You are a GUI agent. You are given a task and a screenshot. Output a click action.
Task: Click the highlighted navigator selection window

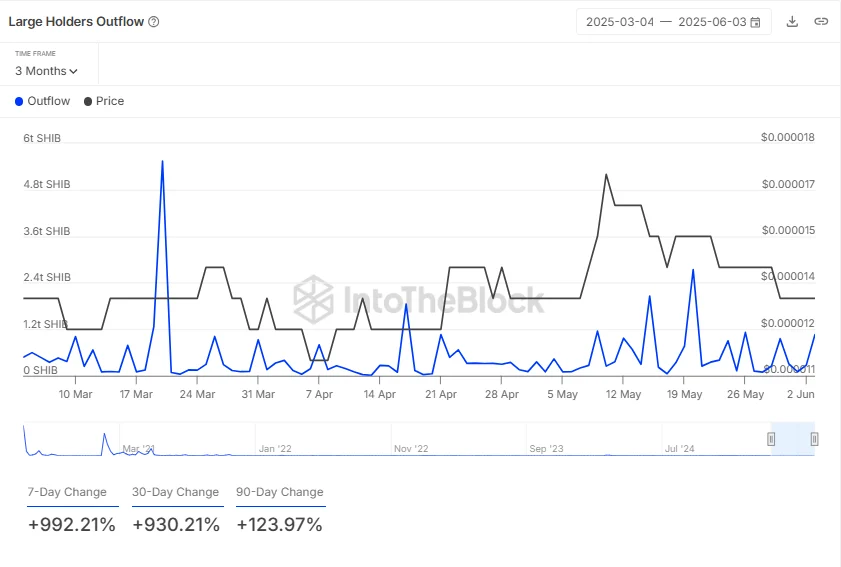[x=793, y=439]
